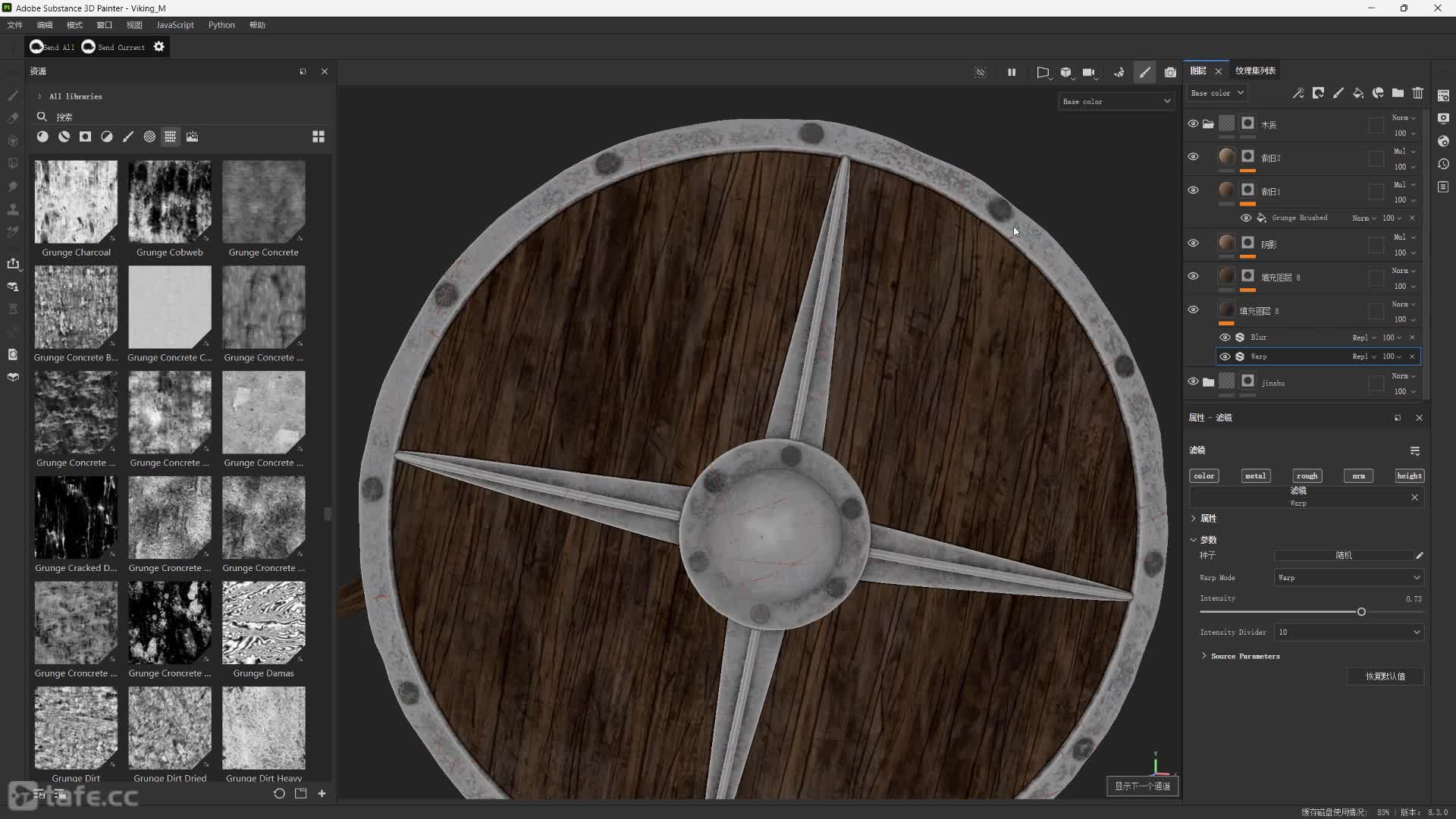Collapse 参数 section

click(1194, 540)
